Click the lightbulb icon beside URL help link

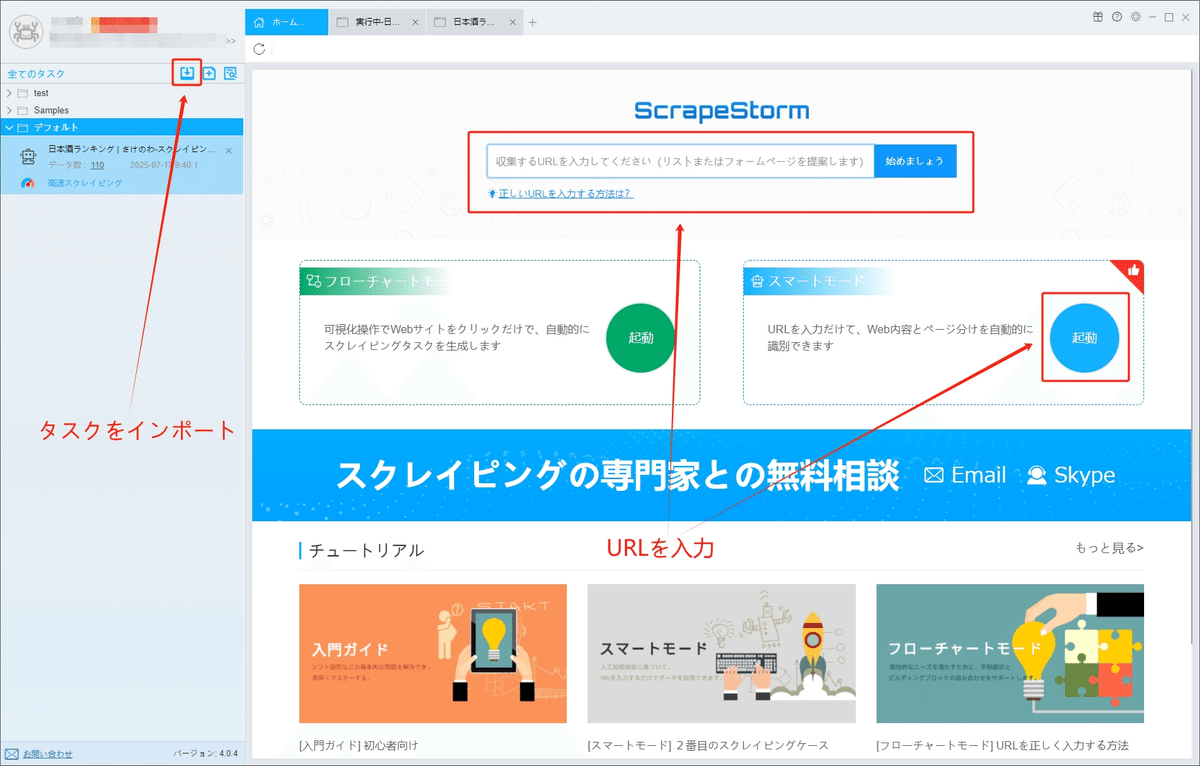click(x=492, y=194)
